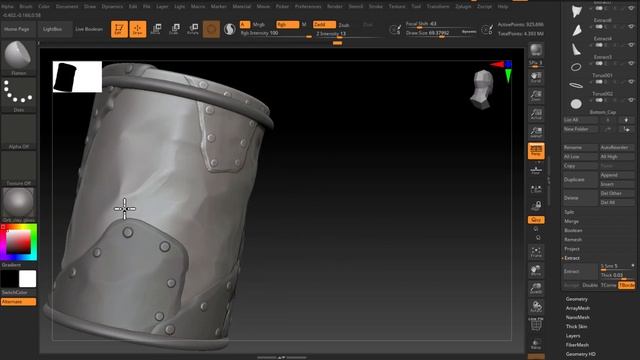Open the Help menu

coord(503,7)
